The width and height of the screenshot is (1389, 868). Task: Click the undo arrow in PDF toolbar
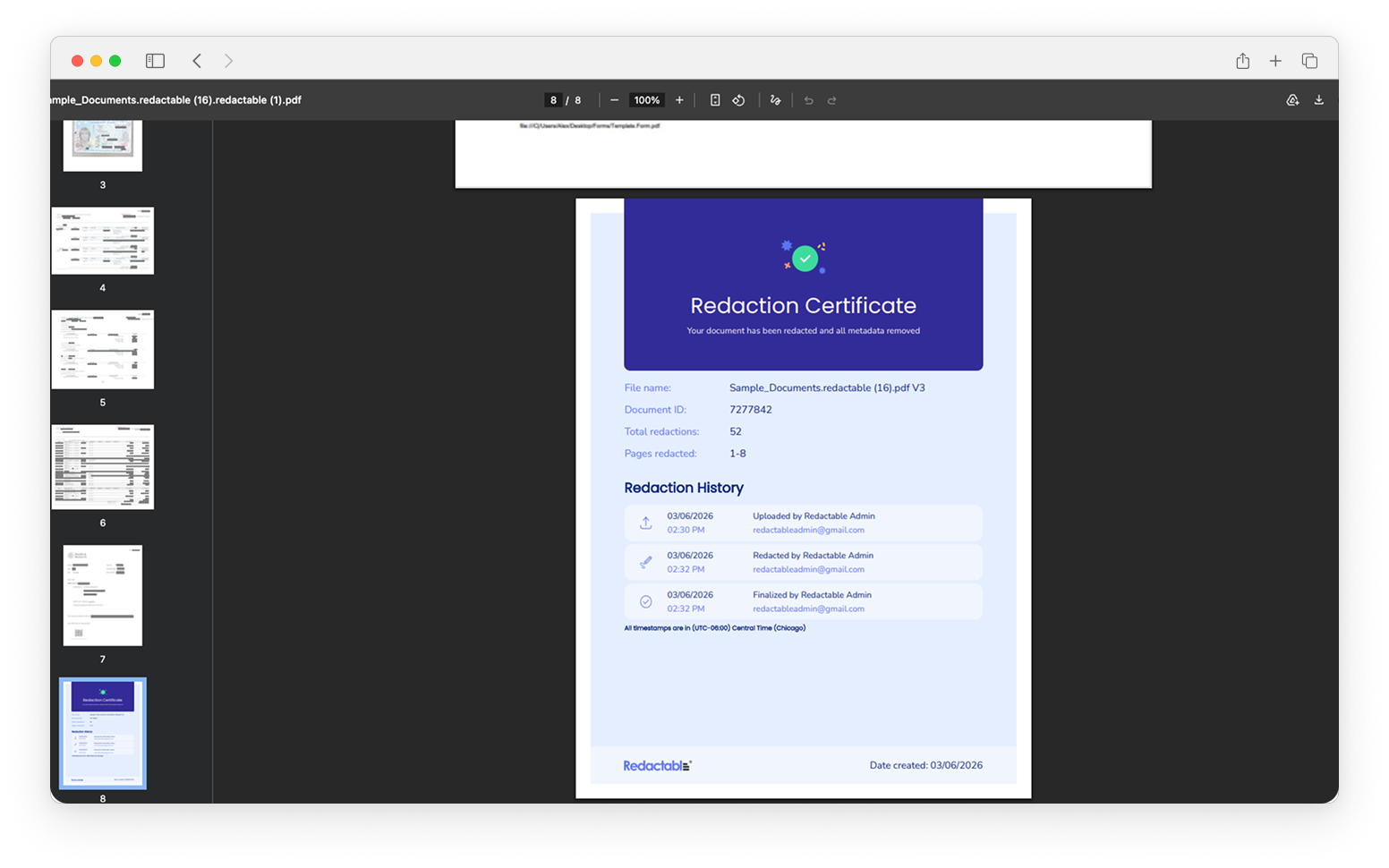[808, 100]
